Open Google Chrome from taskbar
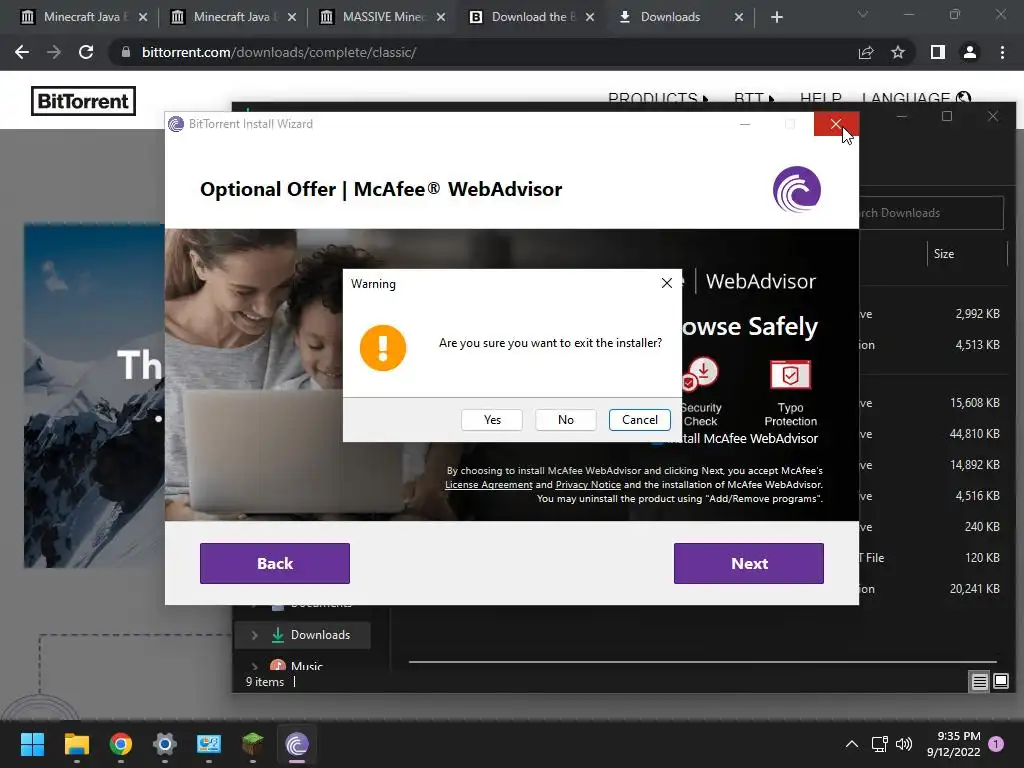Image resolution: width=1024 pixels, height=768 pixels. (121, 744)
